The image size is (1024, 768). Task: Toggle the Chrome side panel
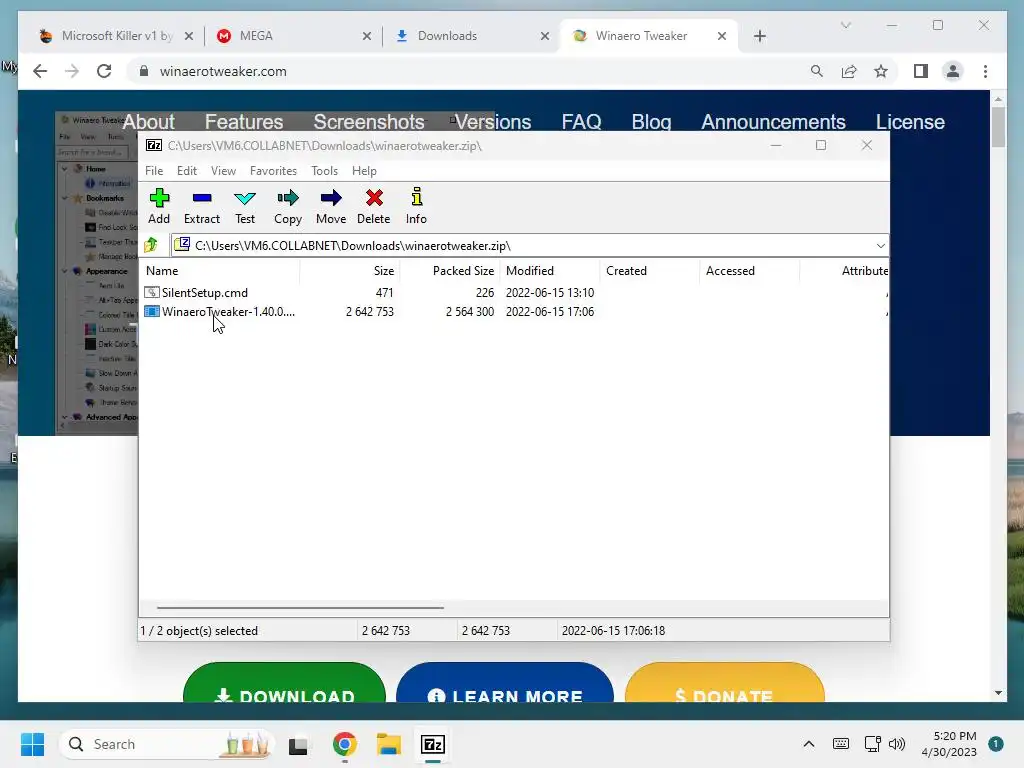921,71
